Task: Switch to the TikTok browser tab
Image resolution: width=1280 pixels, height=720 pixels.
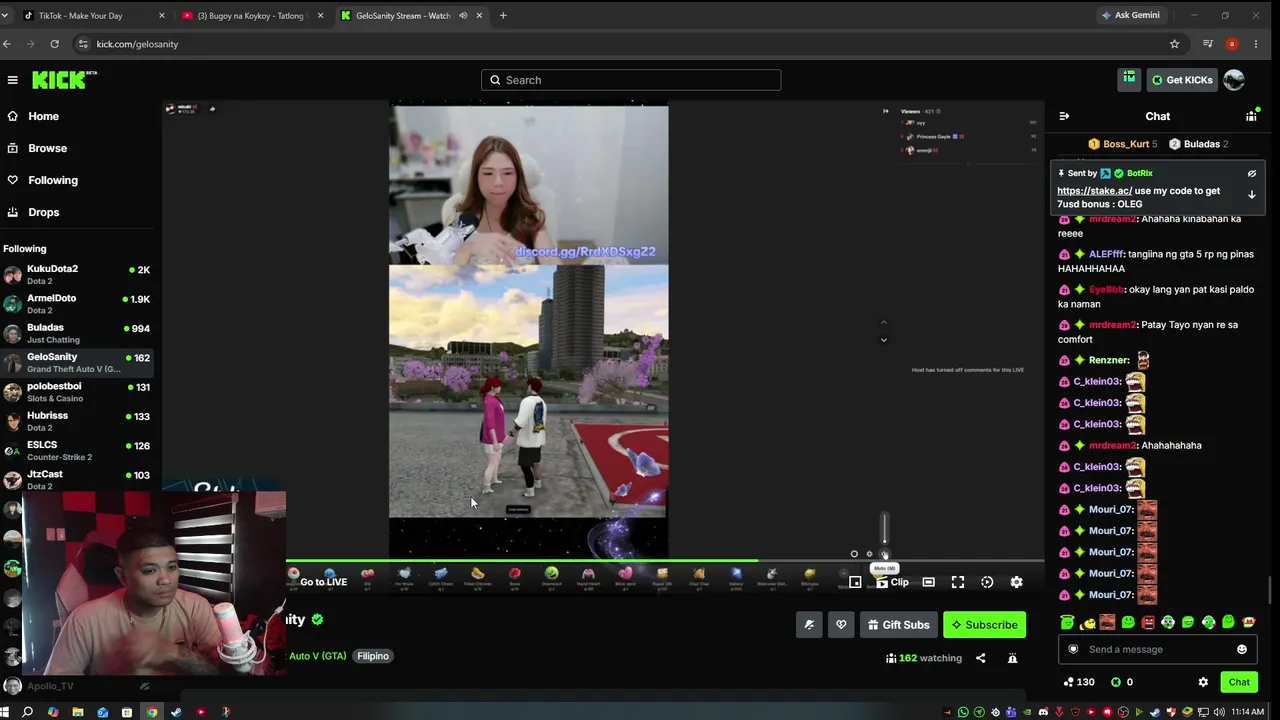Action: [92, 15]
